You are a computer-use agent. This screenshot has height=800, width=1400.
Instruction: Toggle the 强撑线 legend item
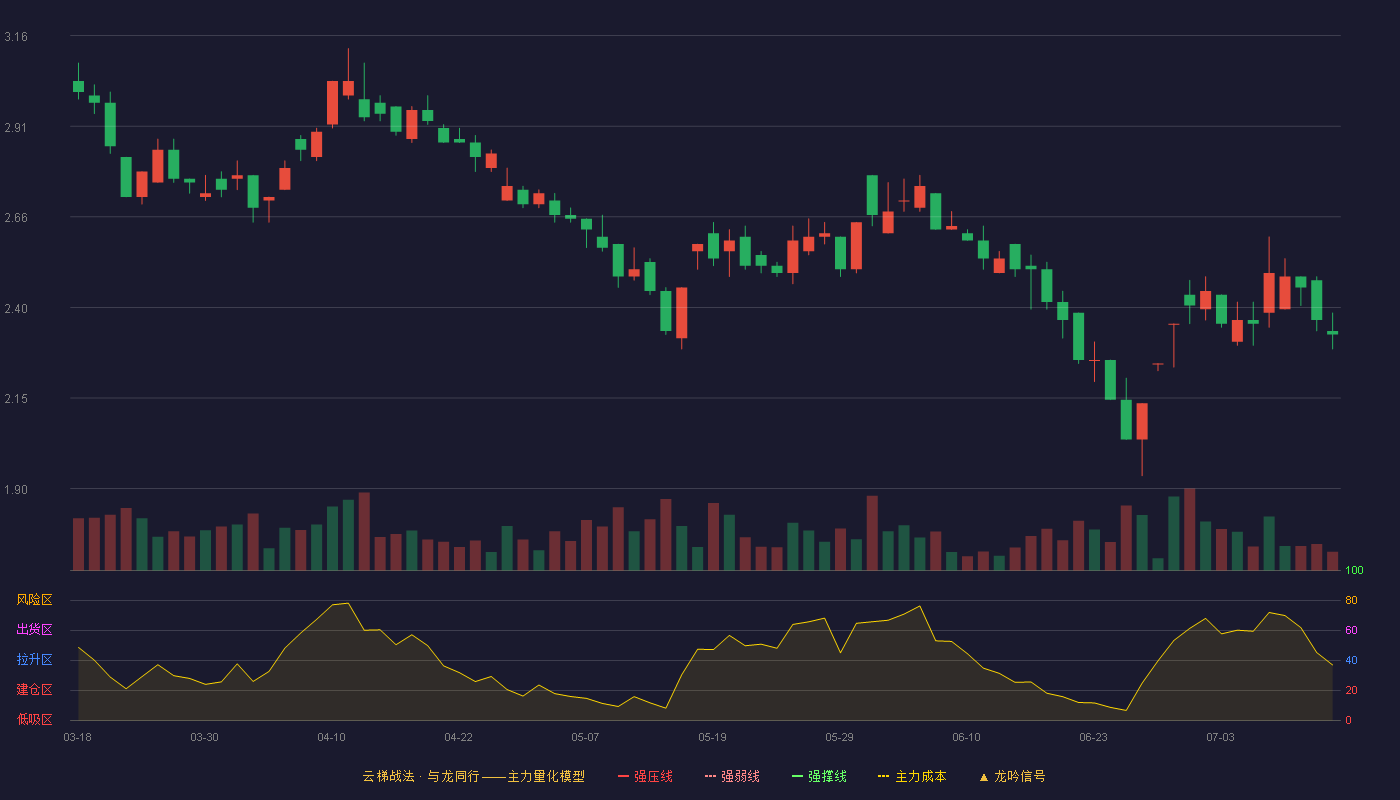[819, 776]
